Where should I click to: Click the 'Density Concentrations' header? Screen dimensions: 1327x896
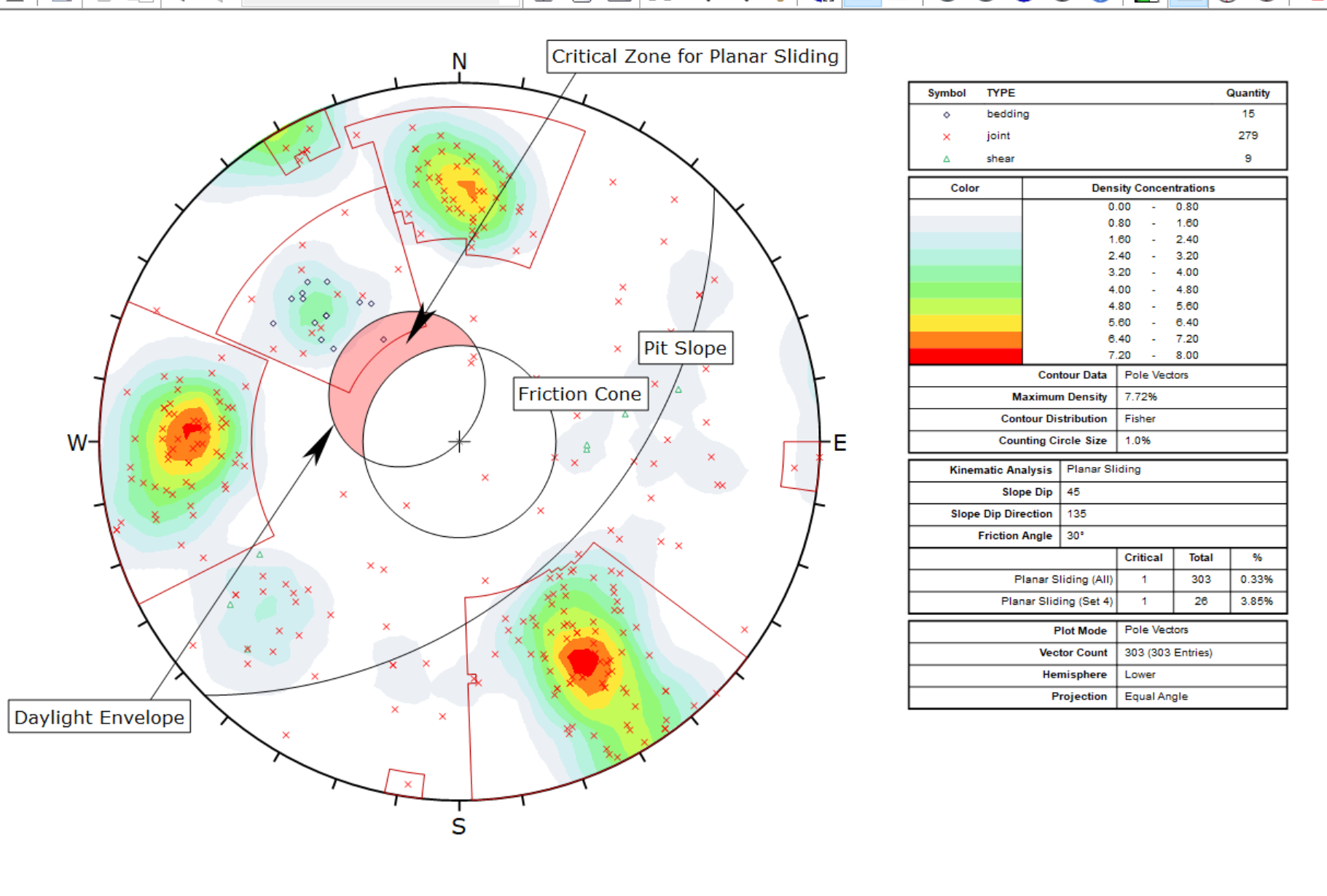click(1153, 188)
